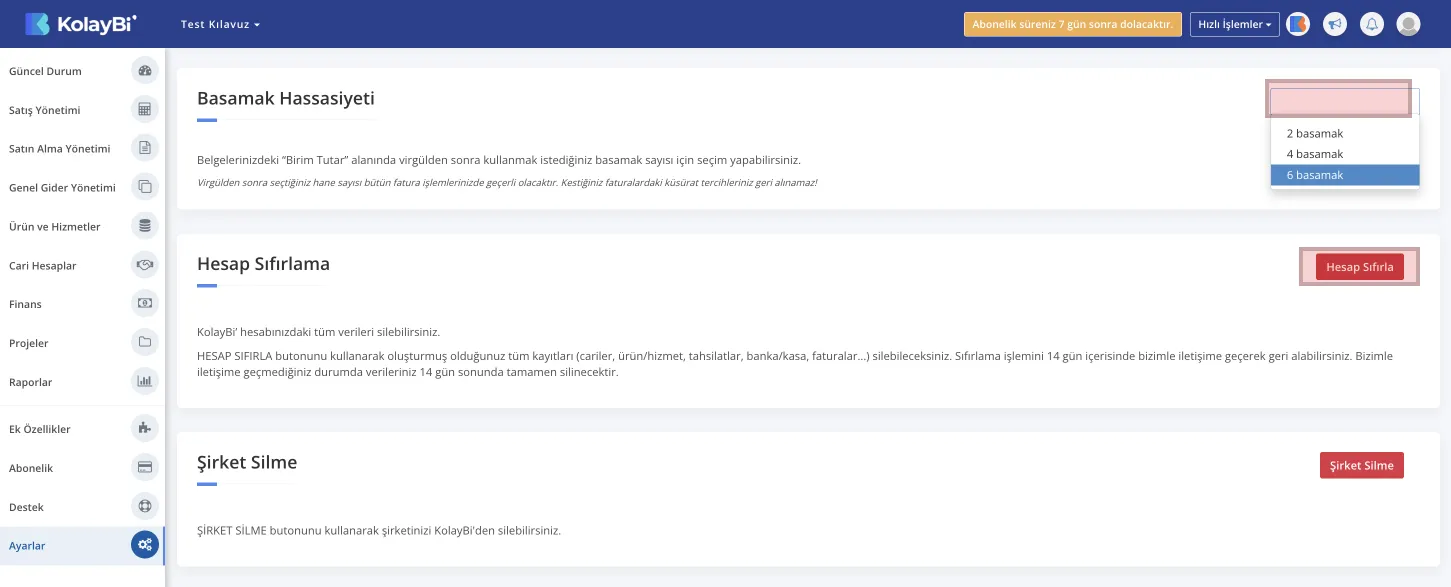Click the Satış Yönetimi calculator icon
This screenshot has width=1451, height=587.
click(145, 110)
